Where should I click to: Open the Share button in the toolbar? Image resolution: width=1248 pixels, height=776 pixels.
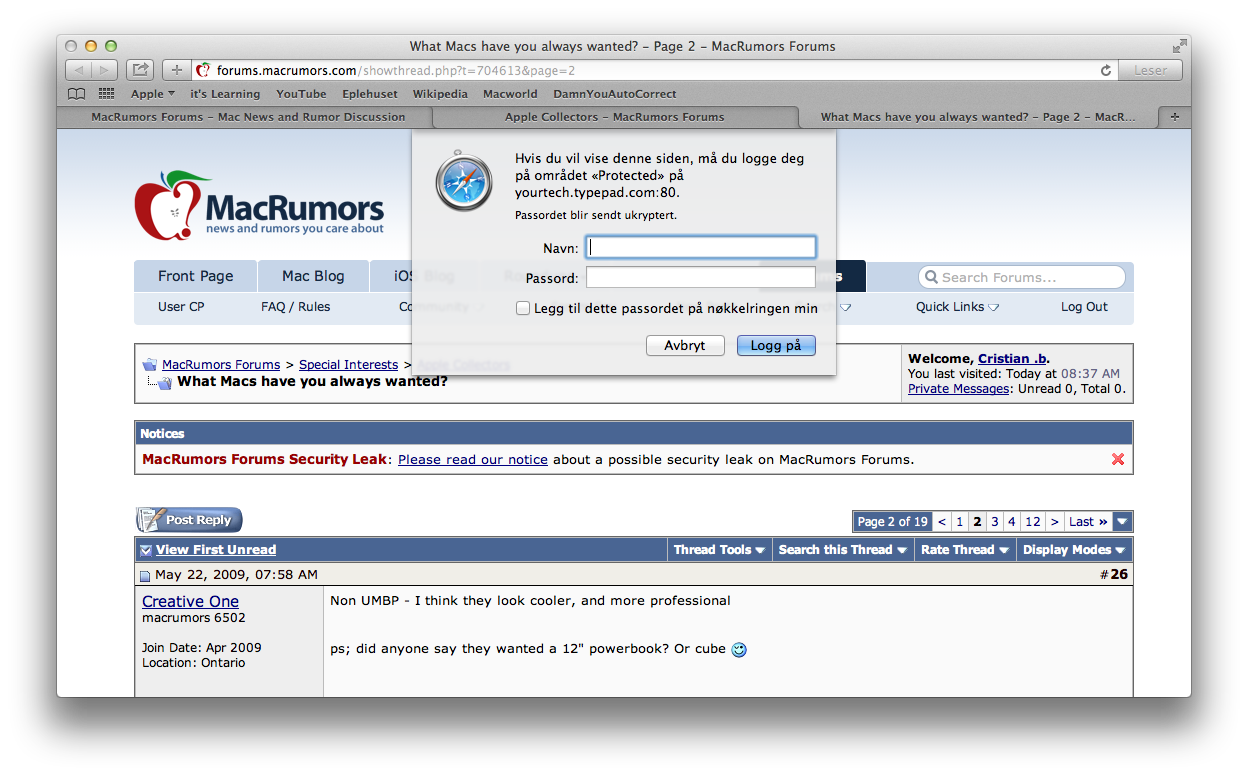[x=141, y=70]
